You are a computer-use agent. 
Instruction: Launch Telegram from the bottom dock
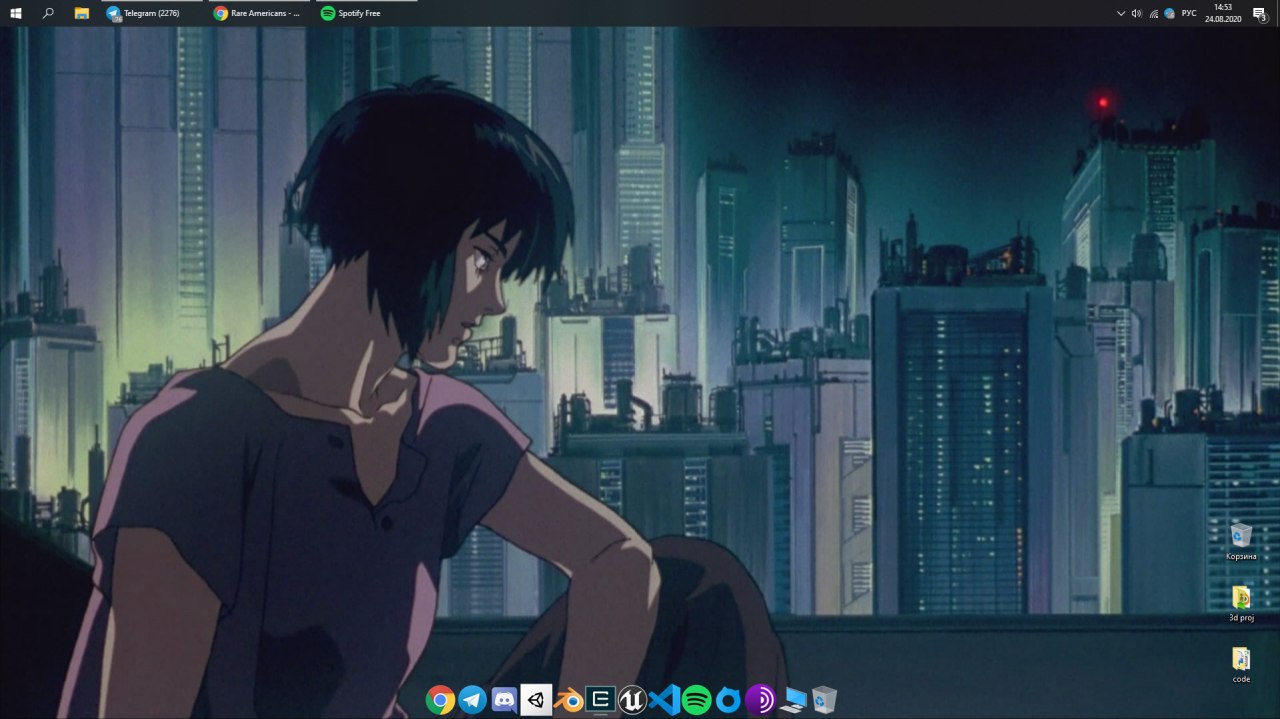[x=472, y=699]
